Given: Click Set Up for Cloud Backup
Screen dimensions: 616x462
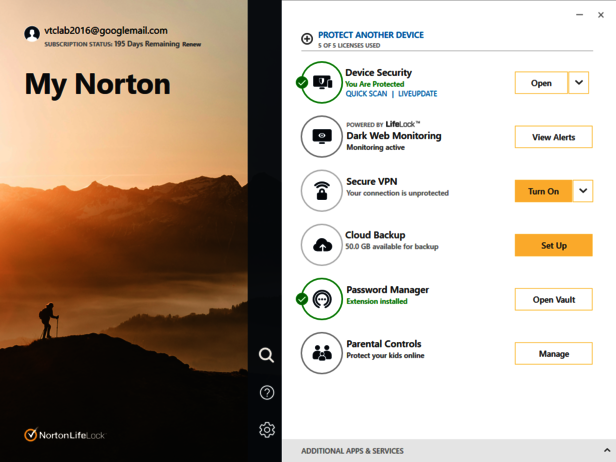Looking at the screenshot, I should (x=553, y=245).
